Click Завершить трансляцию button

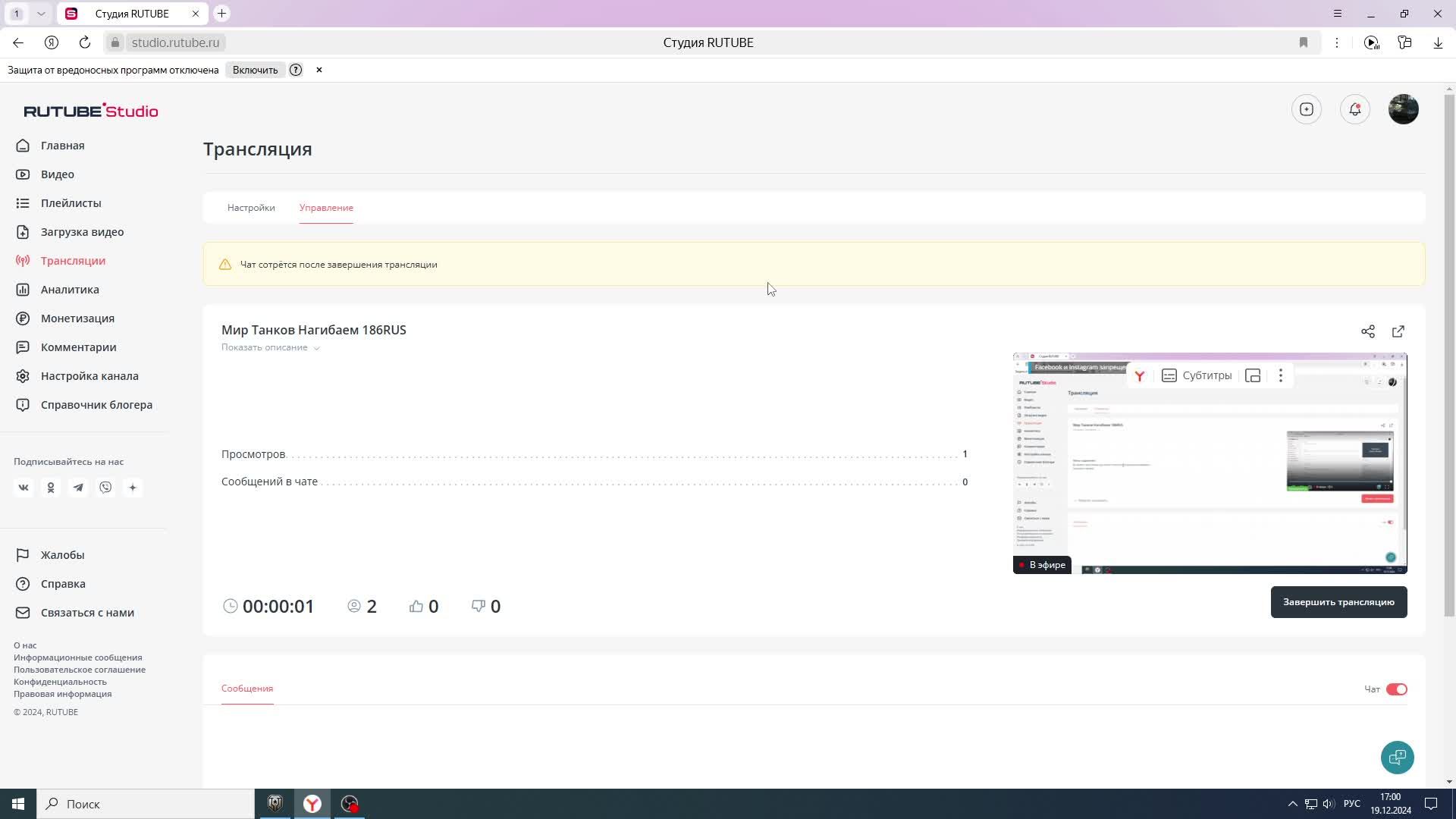[x=1338, y=602]
